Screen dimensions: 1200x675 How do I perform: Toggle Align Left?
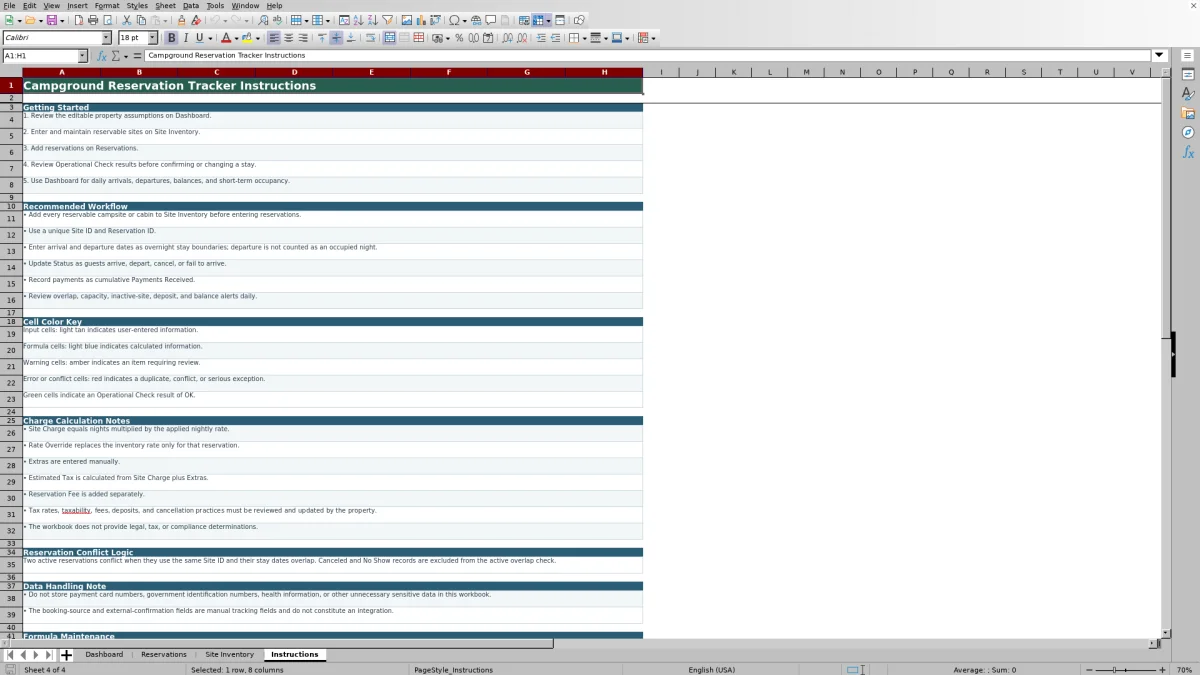pos(273,38)
